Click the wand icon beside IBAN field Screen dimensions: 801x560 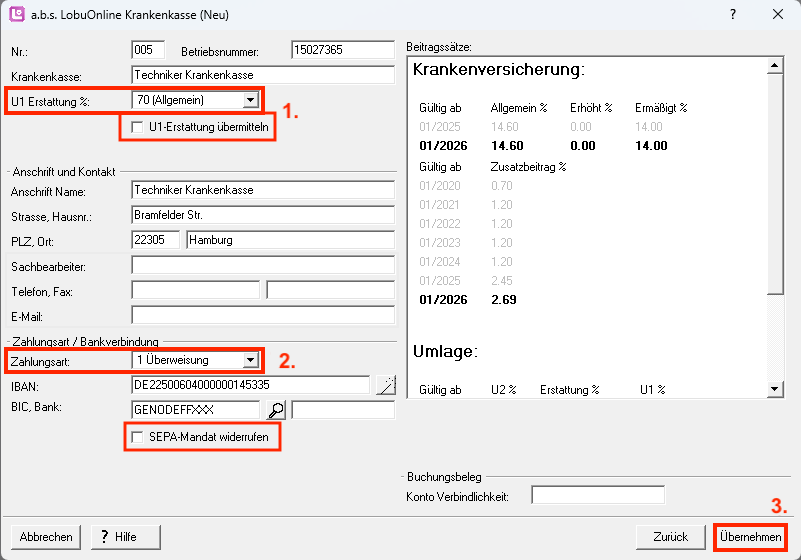point(385,385)
